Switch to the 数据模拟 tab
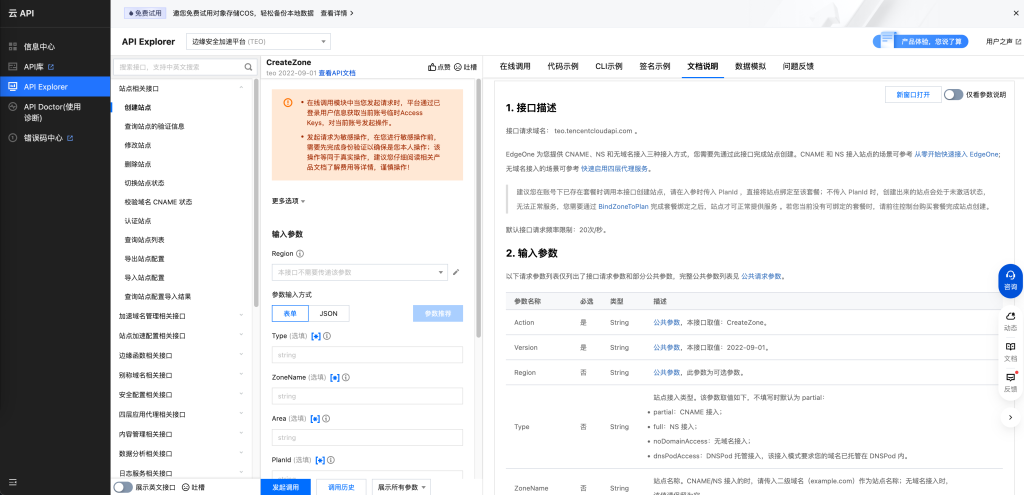Image resolution: width=1024 pixels, height=495 pixels. point(750,66)
